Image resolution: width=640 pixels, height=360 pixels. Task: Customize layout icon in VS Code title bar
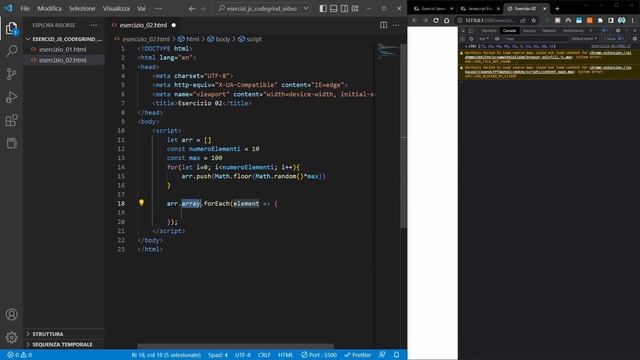(x=355, y=8)
